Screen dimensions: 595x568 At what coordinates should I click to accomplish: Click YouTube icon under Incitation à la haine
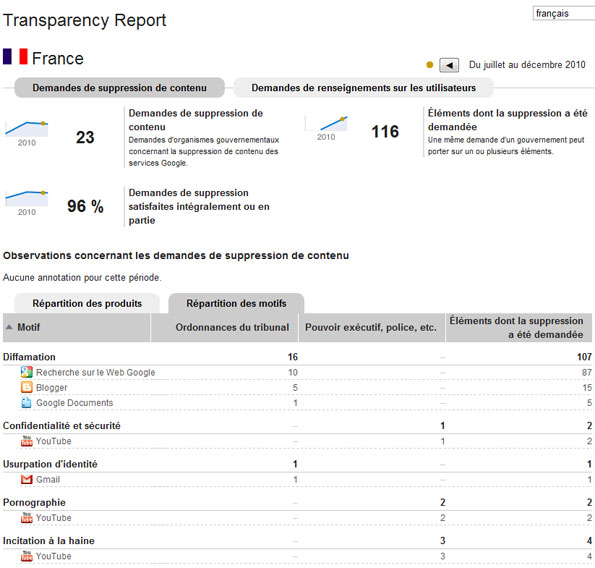pos(27,556)
